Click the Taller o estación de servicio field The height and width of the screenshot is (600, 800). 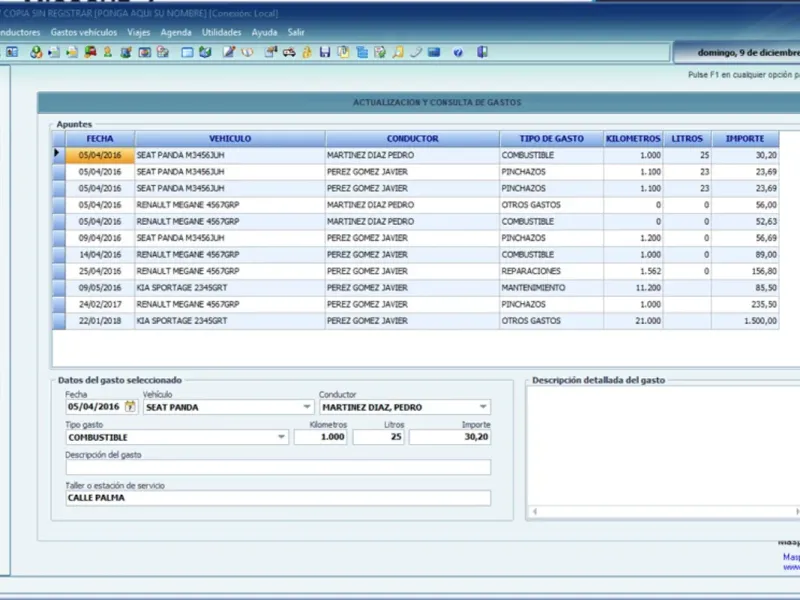click(277, 498)
